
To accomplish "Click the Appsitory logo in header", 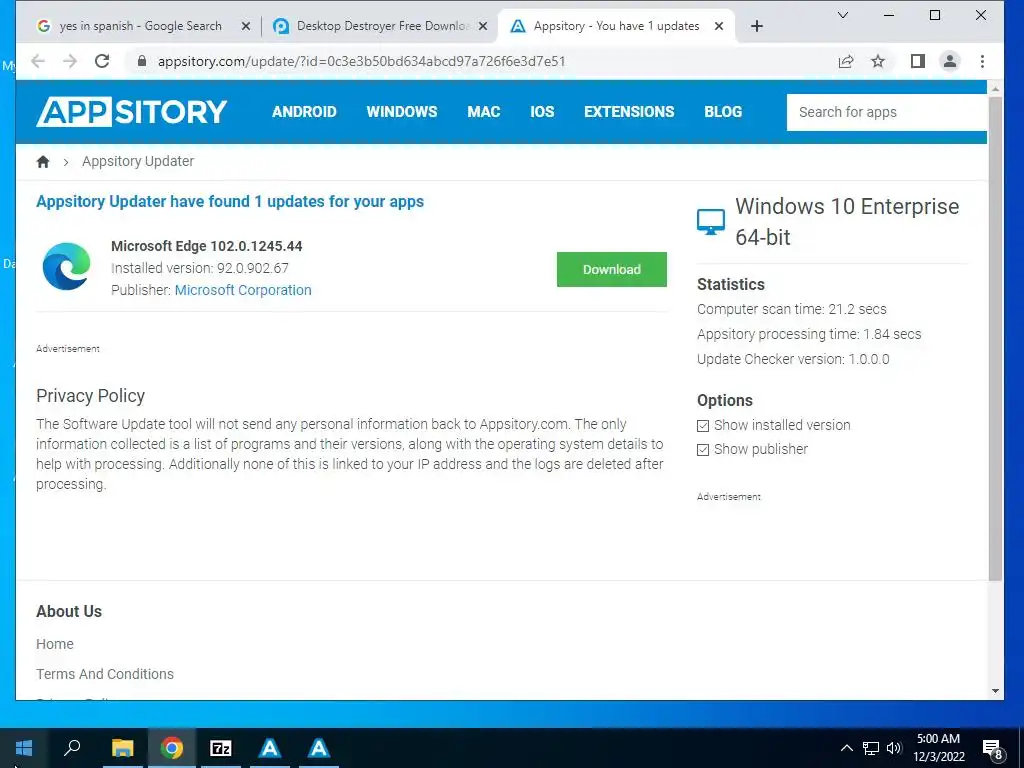I will click(132, 112).
